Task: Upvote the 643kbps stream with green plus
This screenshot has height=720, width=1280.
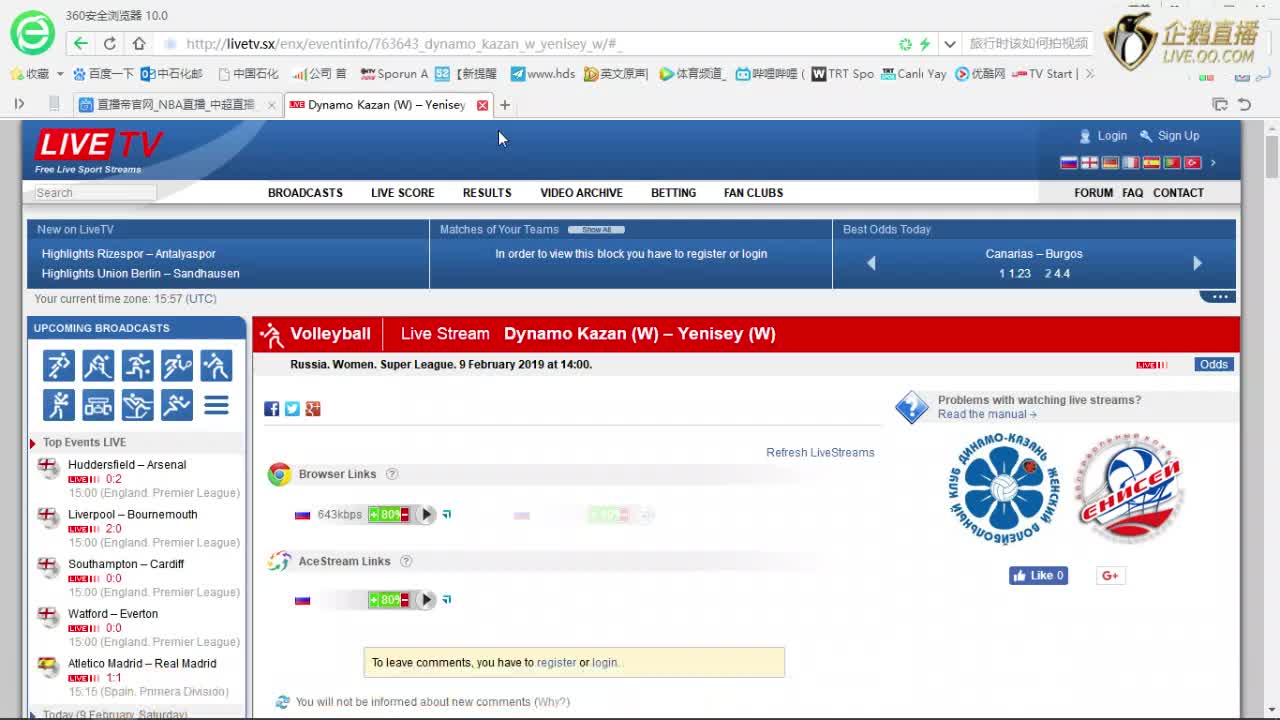Action: [x=374, y=515]
